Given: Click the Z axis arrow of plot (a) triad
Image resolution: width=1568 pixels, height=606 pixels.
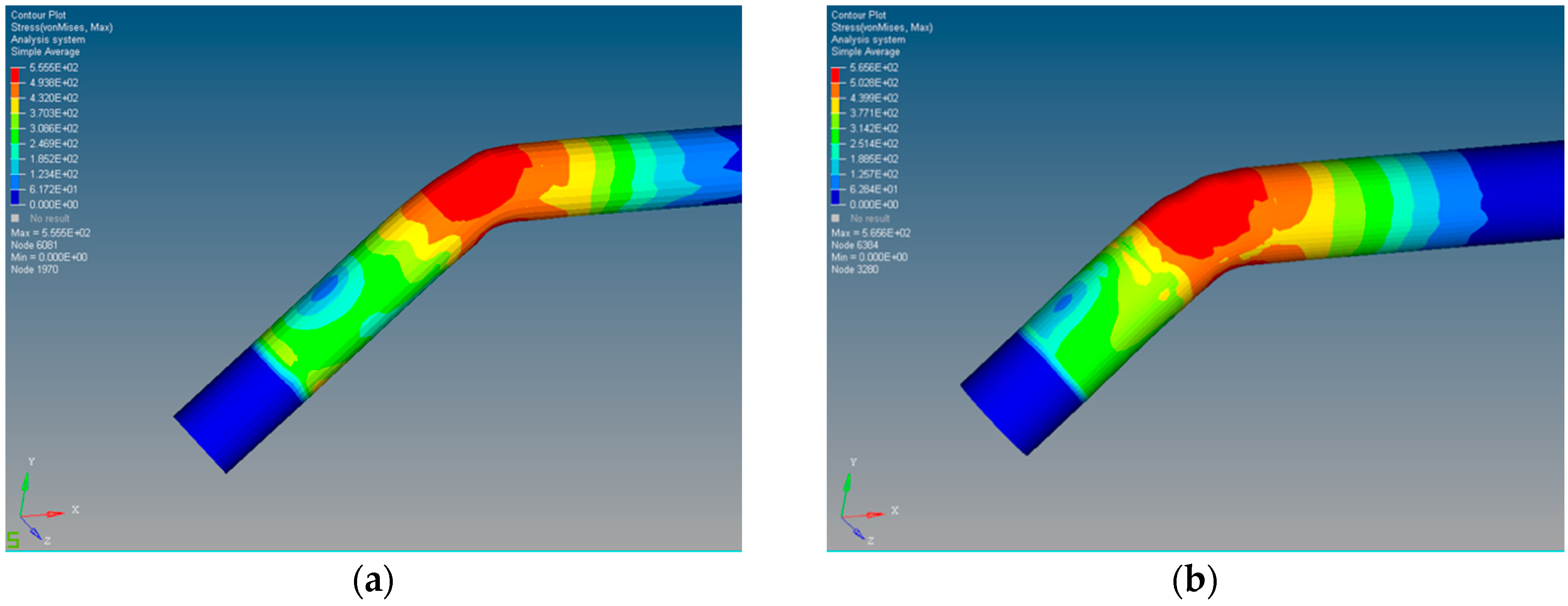Looking at the screenshot, I should coord(35,533).
